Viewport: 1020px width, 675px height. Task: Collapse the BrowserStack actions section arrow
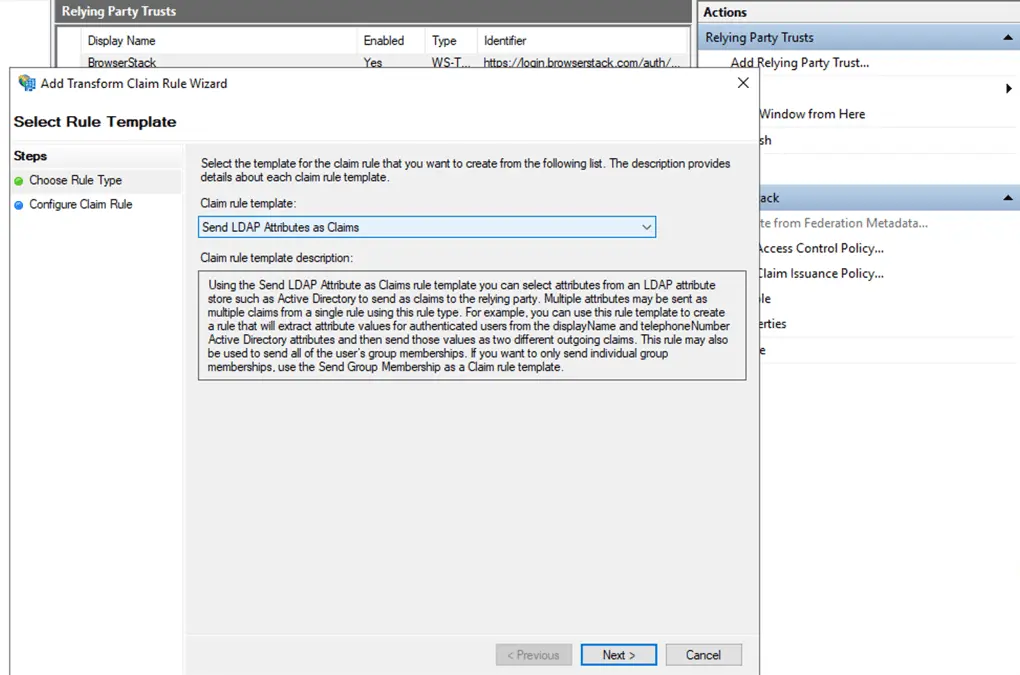tap(1008, 198)
